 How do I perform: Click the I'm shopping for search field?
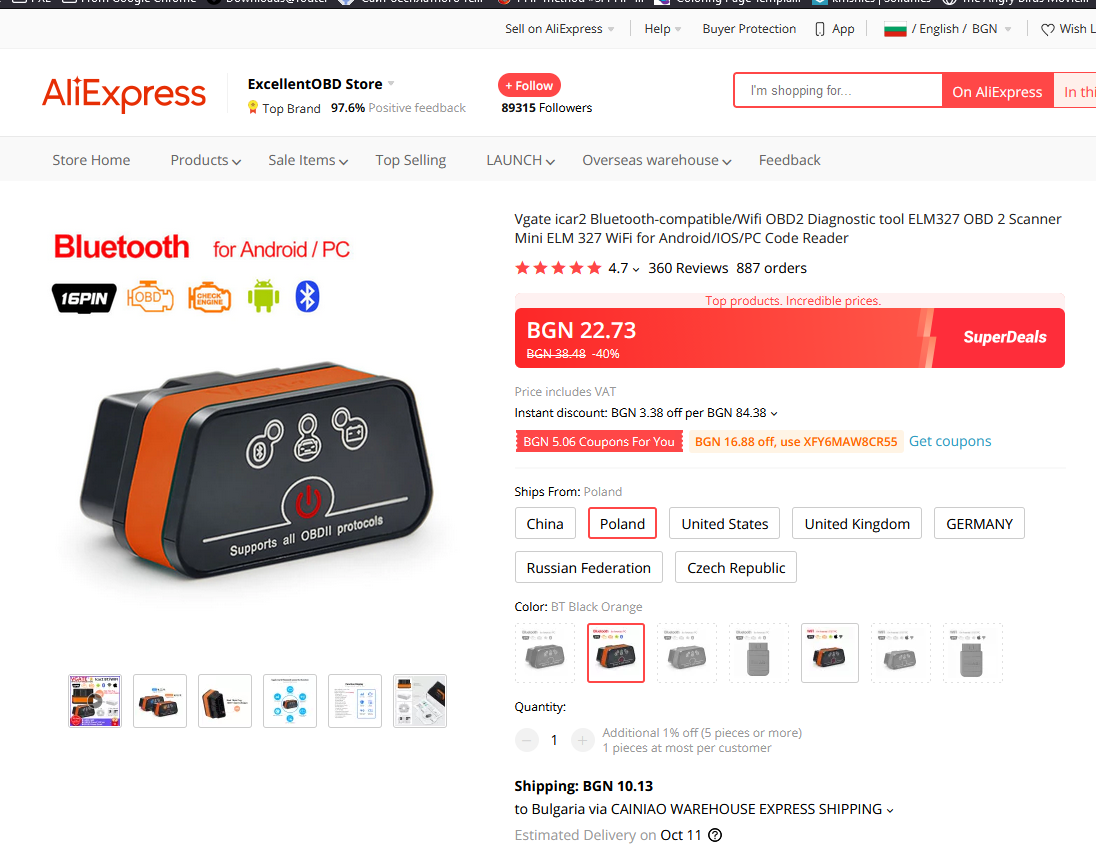[838, 91]
